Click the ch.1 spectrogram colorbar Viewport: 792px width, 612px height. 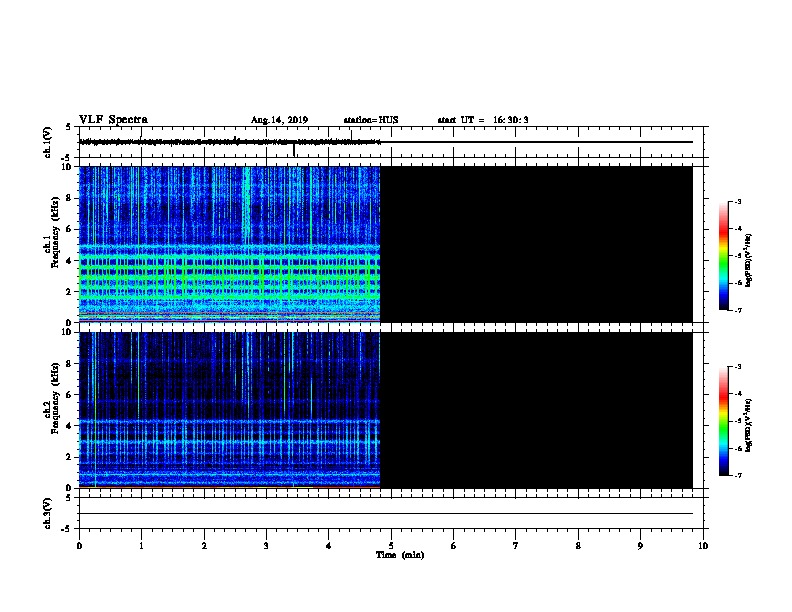[x=724, y=256]
